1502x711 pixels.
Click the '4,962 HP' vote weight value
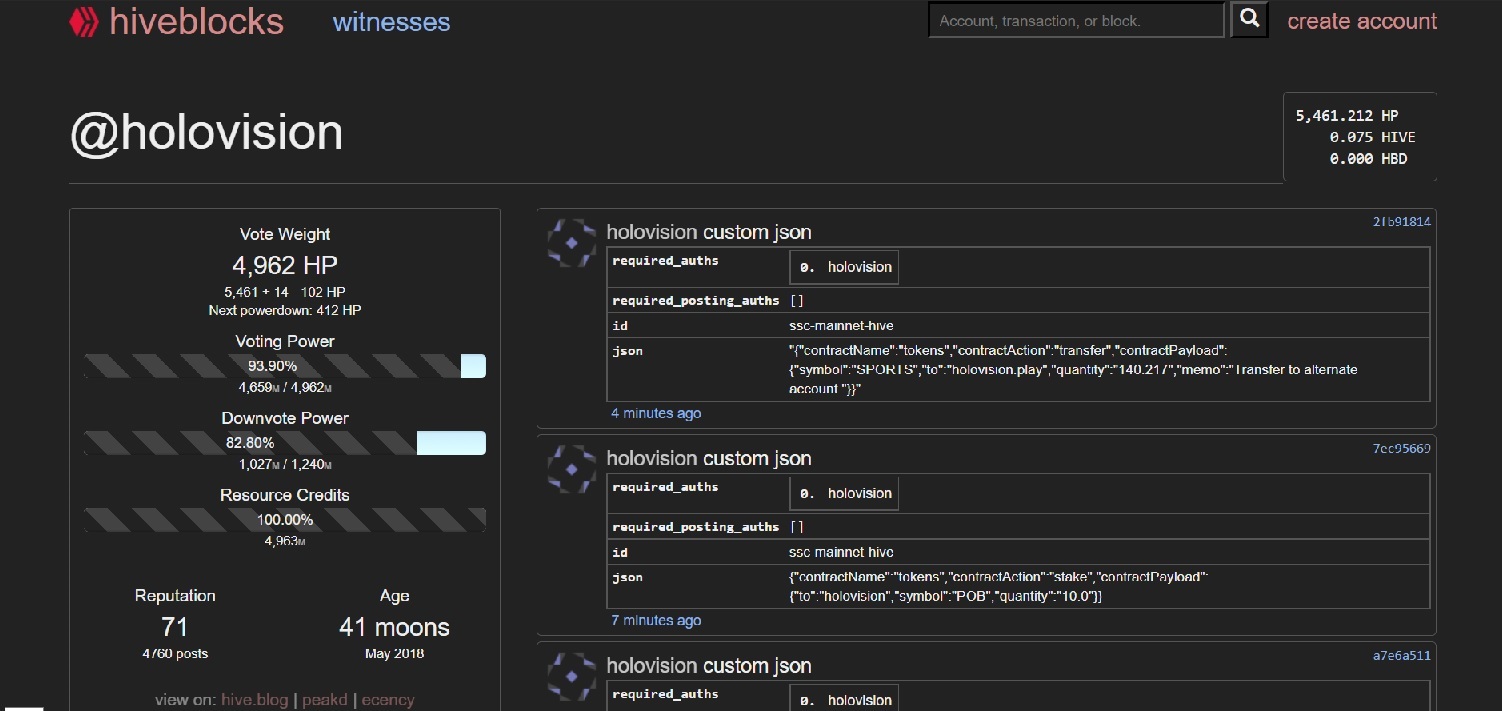coord(285,265)
